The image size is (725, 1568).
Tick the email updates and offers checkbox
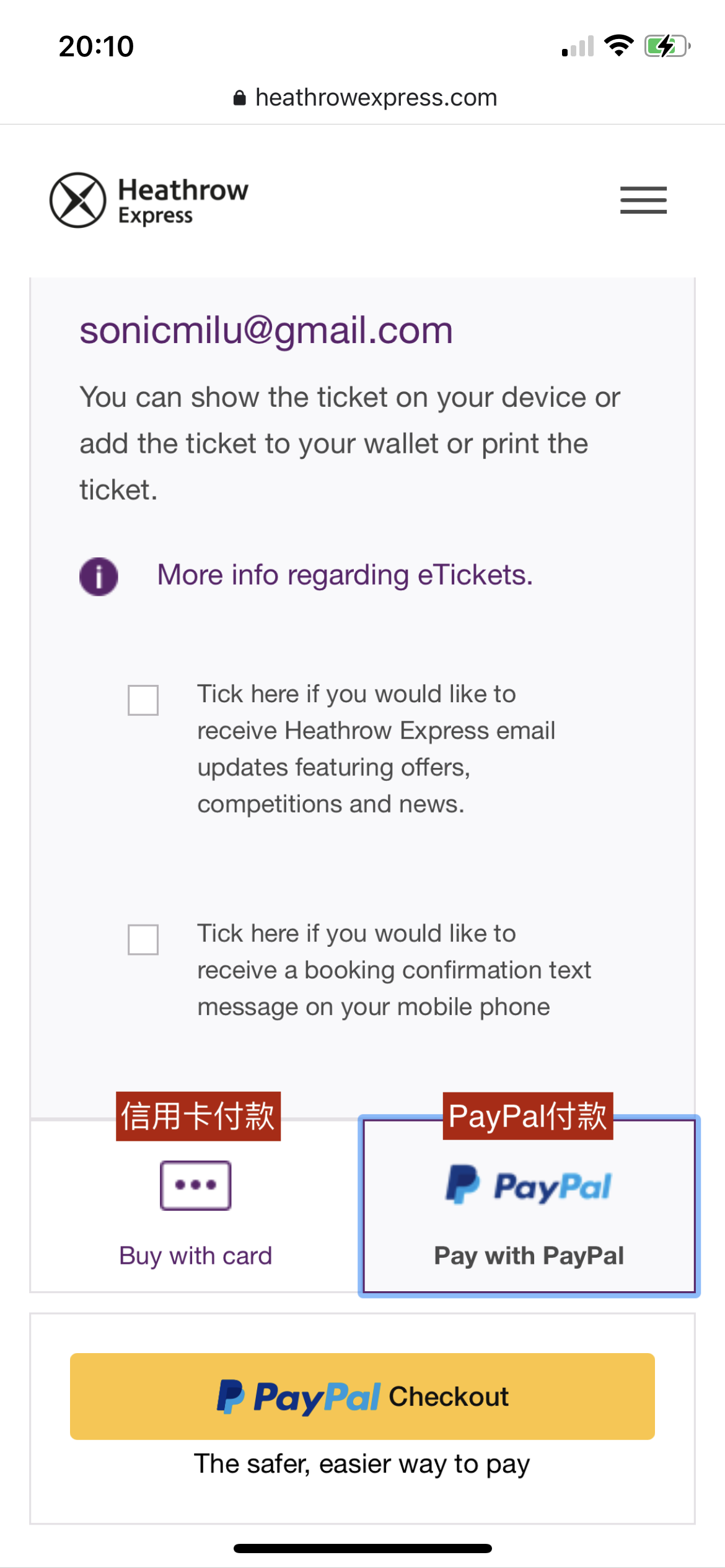143,700
